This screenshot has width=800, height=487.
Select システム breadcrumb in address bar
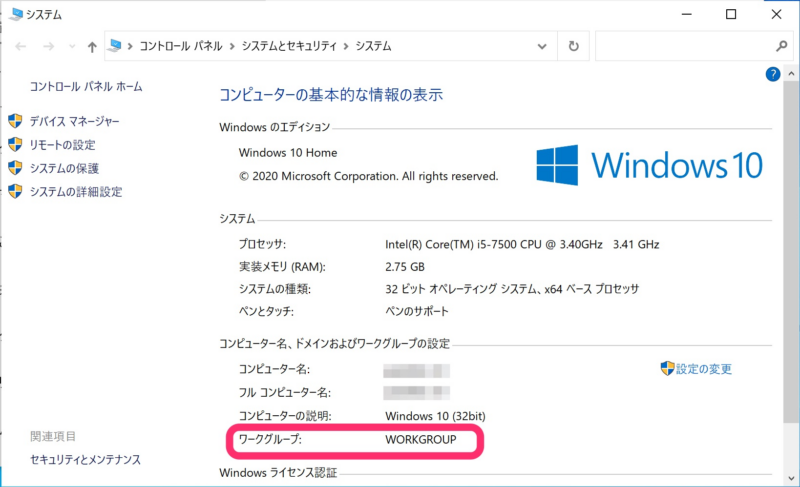373,46
